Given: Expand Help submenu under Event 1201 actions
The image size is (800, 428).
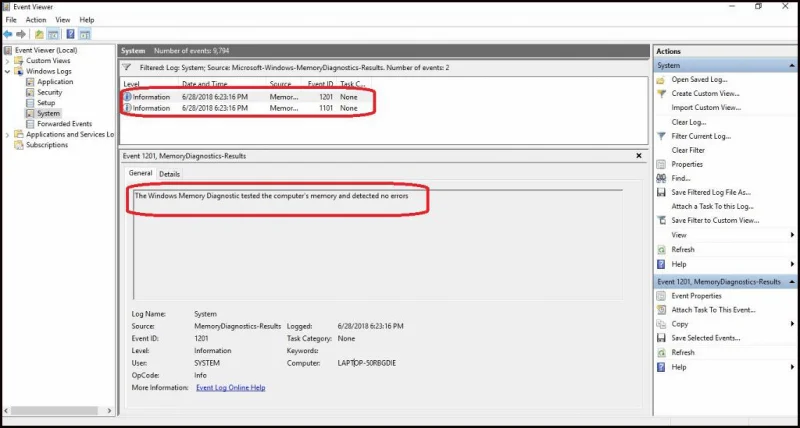Looking at the screenshot, I should point(792,367).
